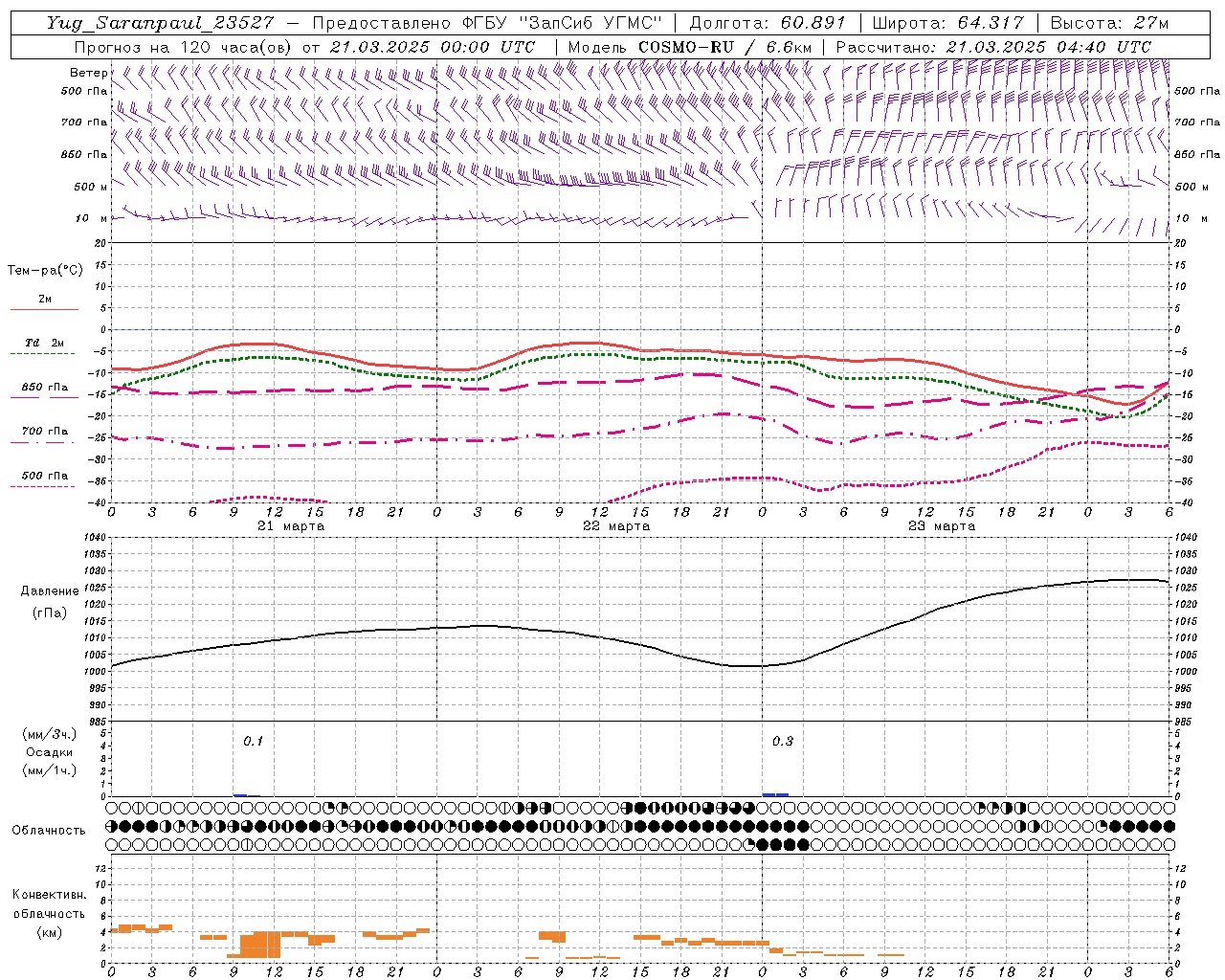Image resolution: width=1225 pixels, height=980 pixels.
Task: Click the station title Yug_Saranpaul_23527
Action: point(160,23)
